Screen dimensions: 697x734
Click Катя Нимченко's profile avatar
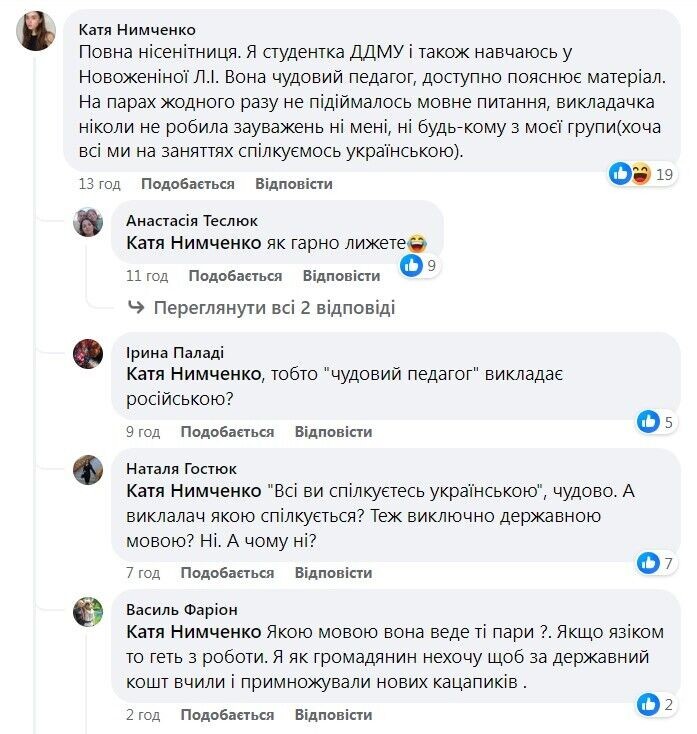point(36,31)
